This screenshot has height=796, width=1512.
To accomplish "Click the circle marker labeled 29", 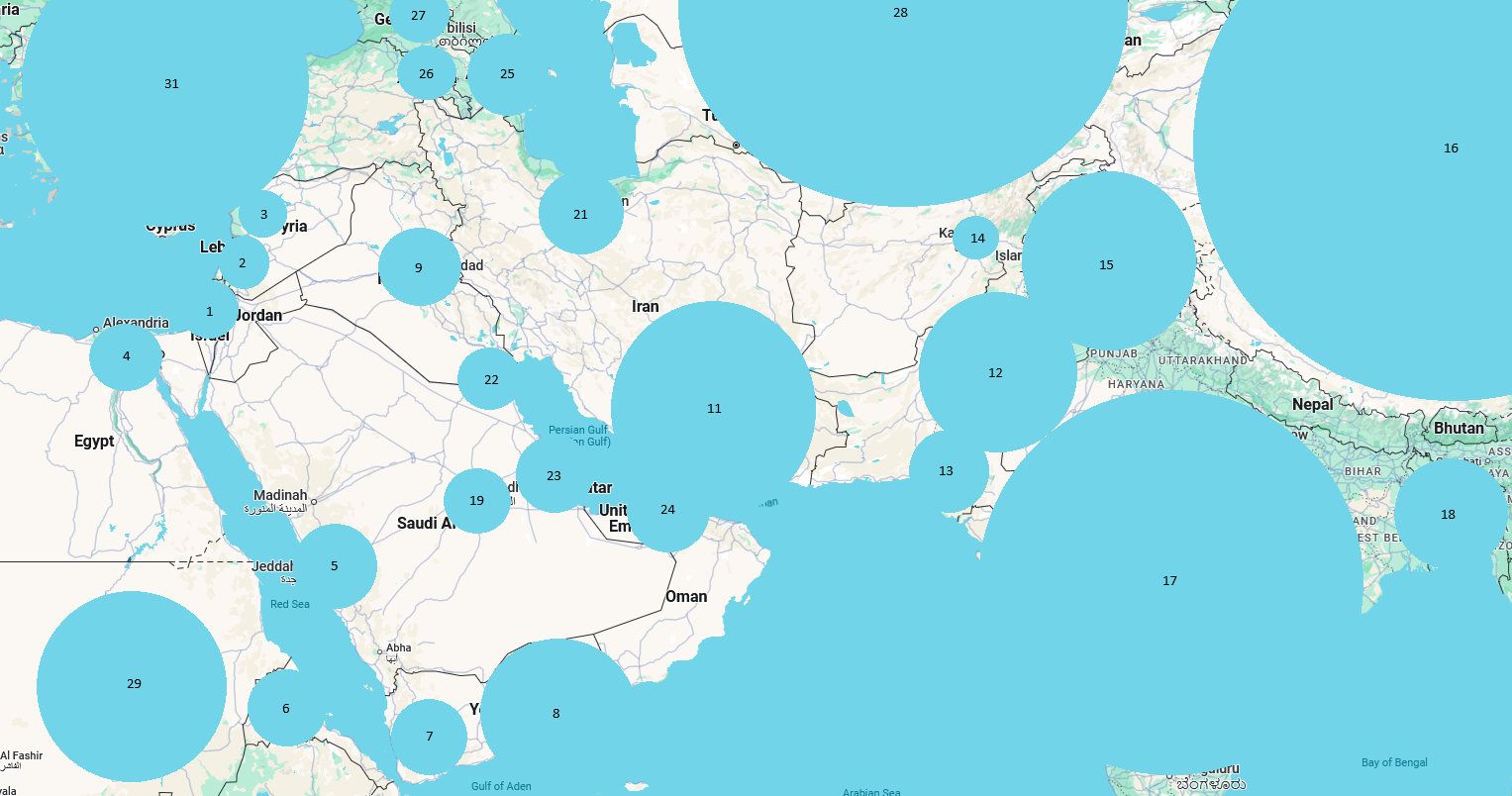I will (132, 686).
